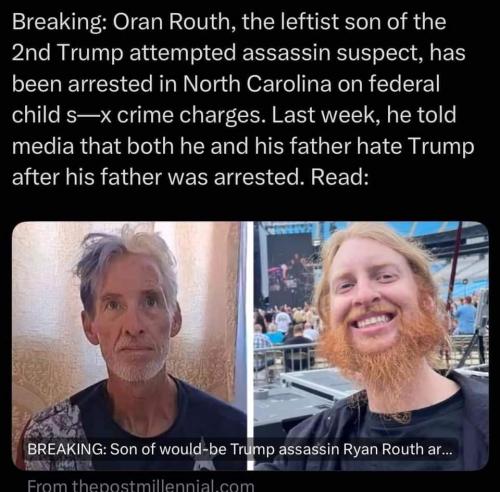Click the "Last week, he told" phrase
Viewport: 500px width, 492px height.
click(364, 115)
